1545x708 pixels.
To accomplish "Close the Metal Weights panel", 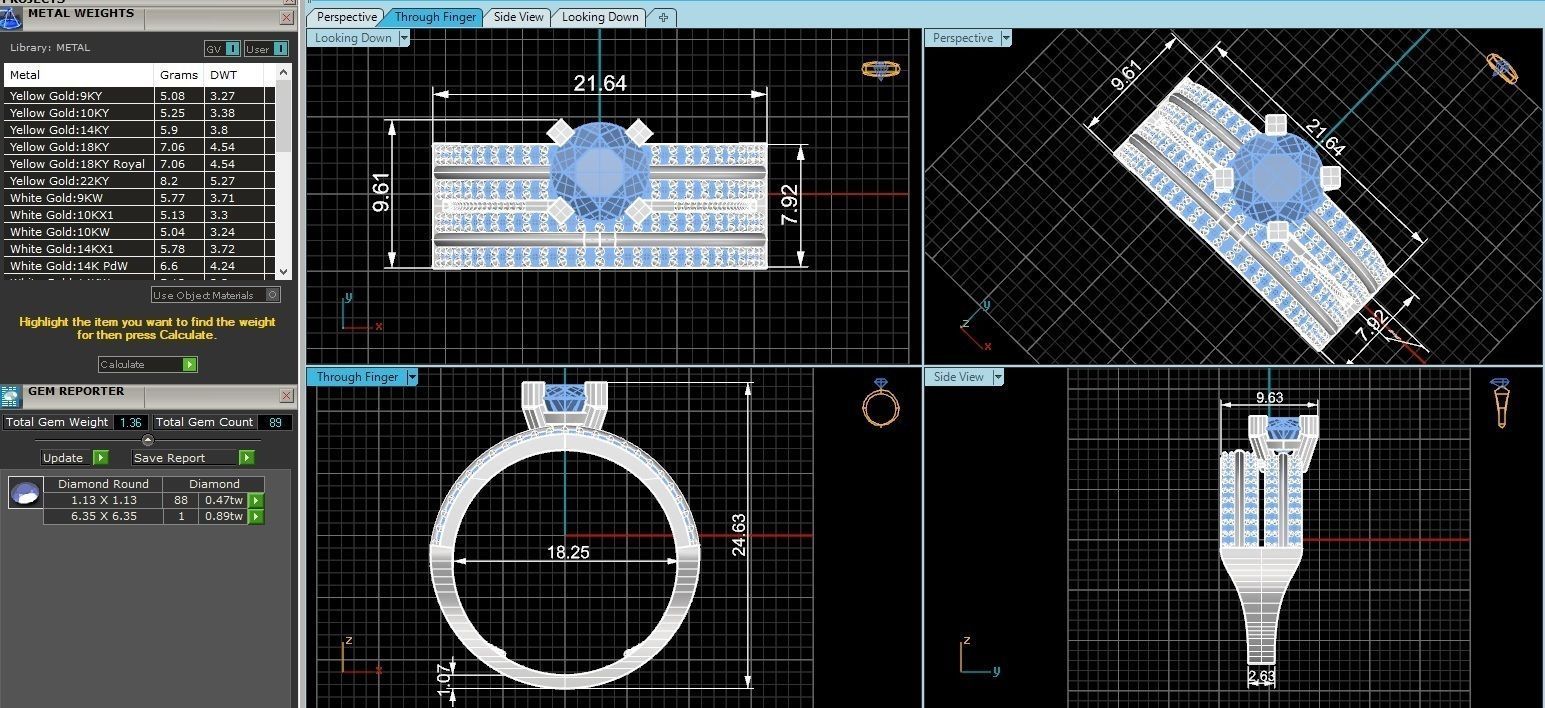I will (x=287, y=18).
